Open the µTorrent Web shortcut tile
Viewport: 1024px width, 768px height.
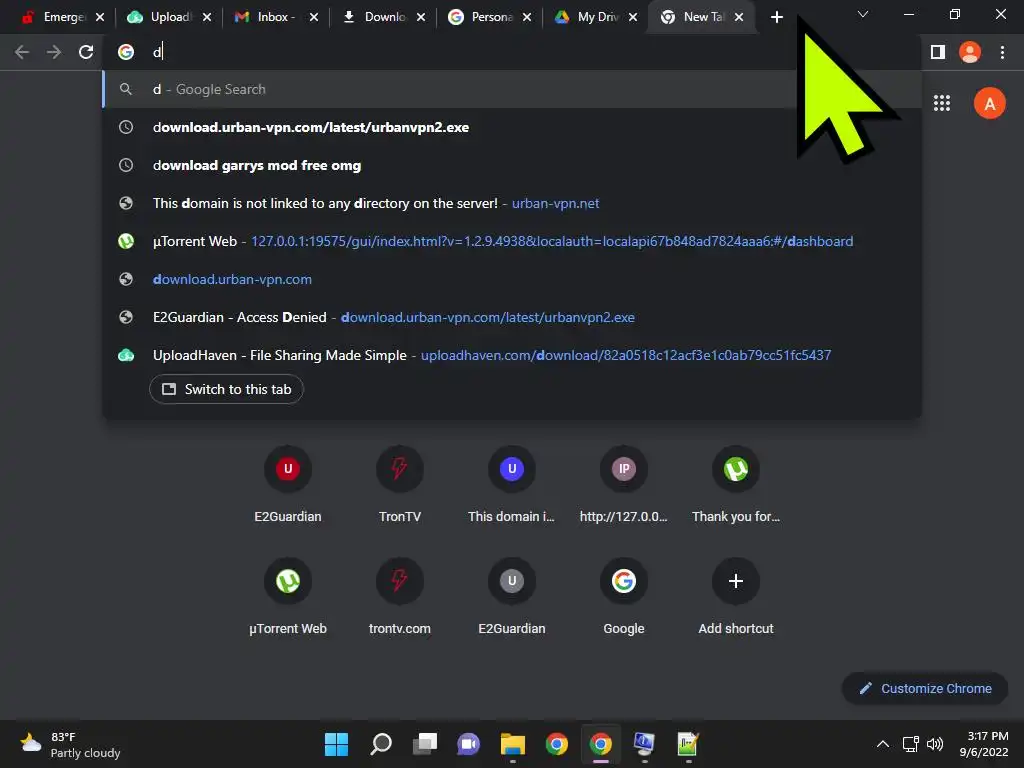click(288, 596)
